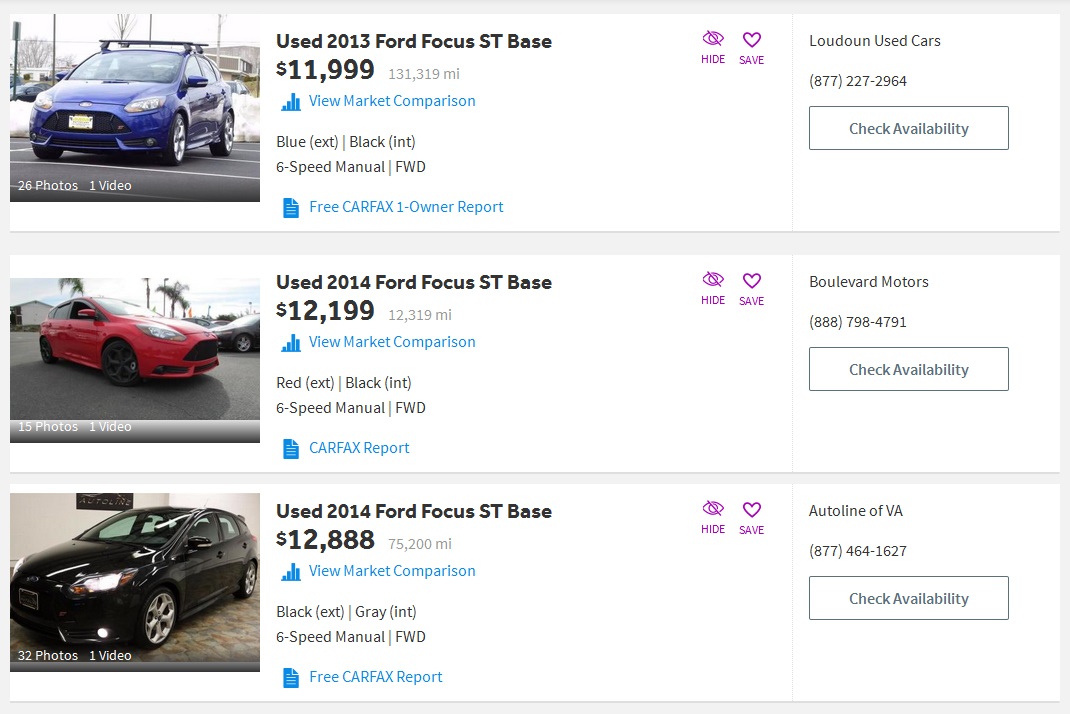
Task: View Market Comparison for red 2014 Focus
Action: [392, 341]
